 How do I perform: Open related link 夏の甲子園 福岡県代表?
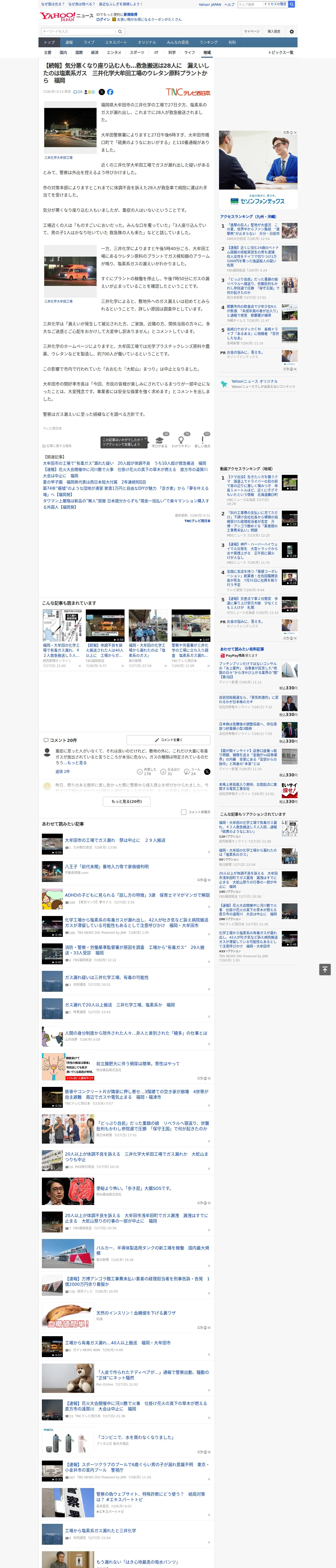(94, 482)
